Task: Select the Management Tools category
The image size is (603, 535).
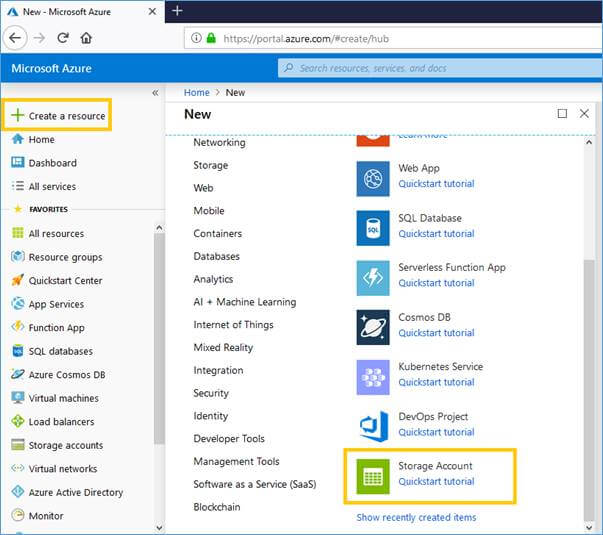Action: click(x=236, y=461)
